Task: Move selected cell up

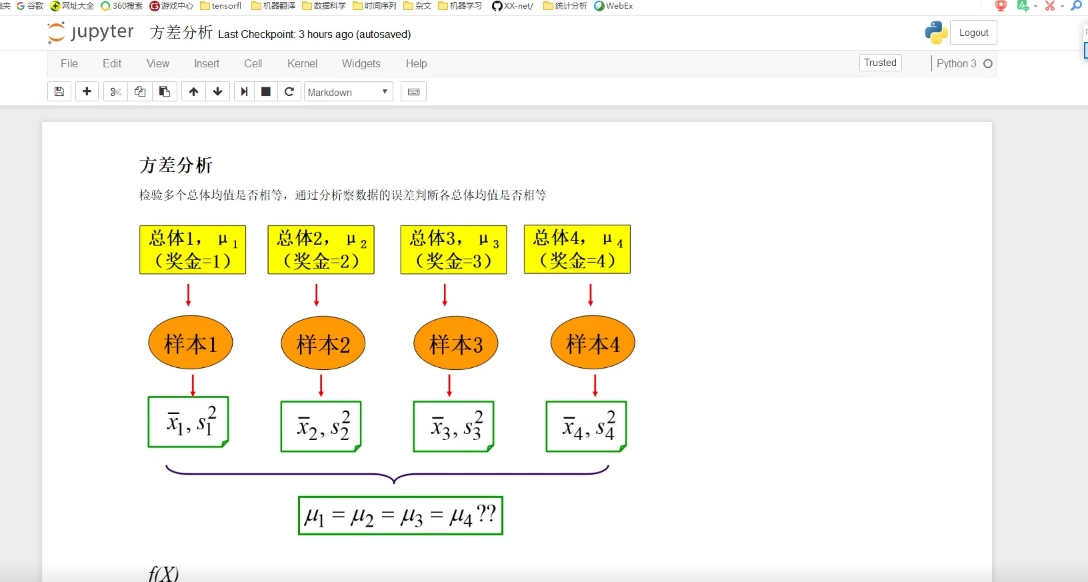Action: click(x=193, y=91)
